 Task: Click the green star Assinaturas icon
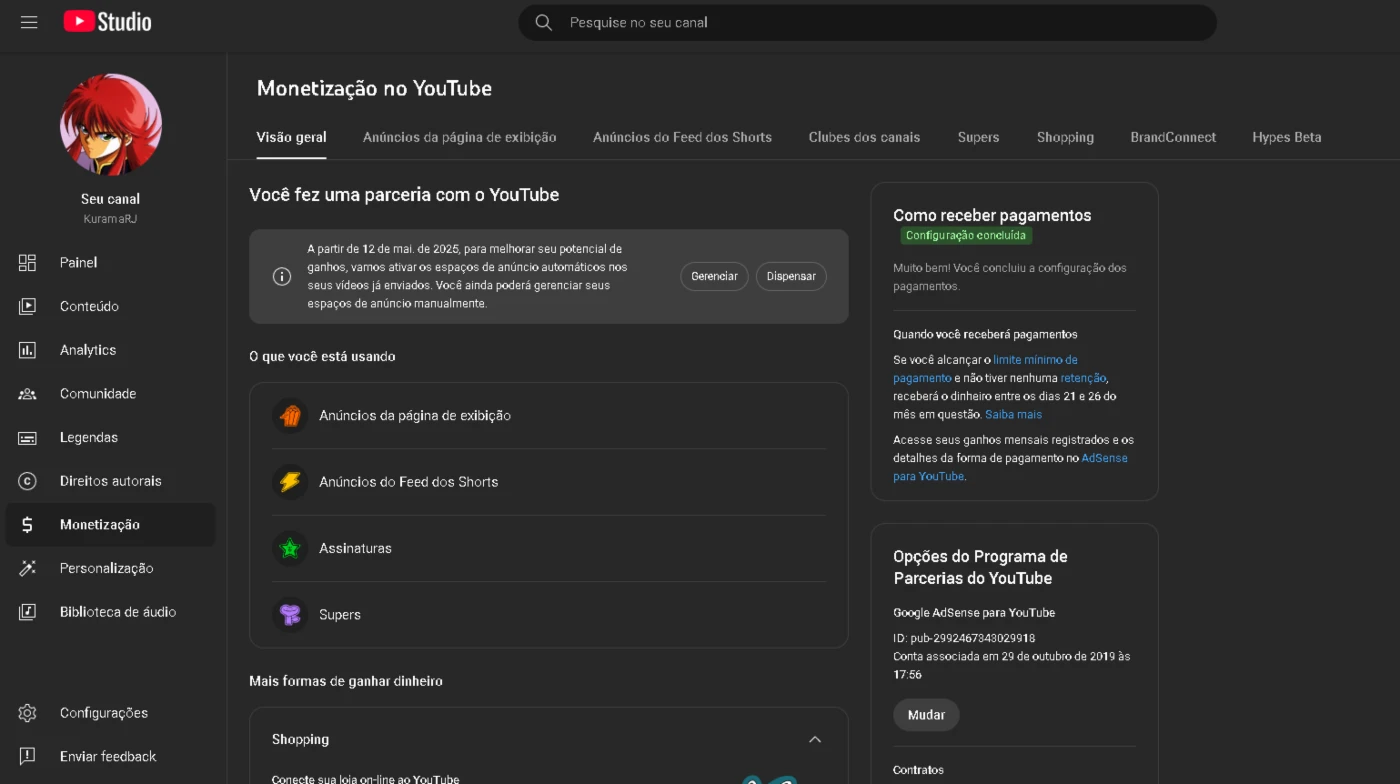pos(290,548)
